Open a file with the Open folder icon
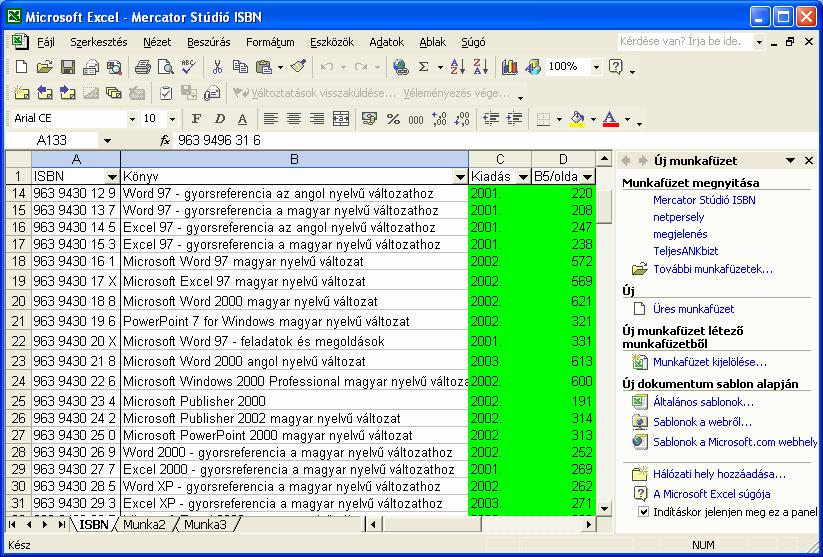This screenshot has height=557, width=823. coord(45,67)
